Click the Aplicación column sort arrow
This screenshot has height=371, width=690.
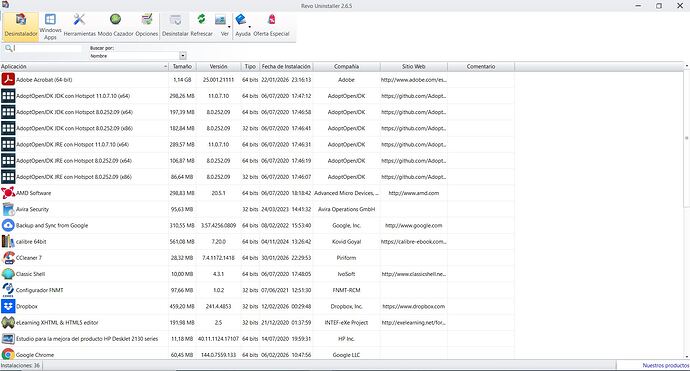coord(165,66)
